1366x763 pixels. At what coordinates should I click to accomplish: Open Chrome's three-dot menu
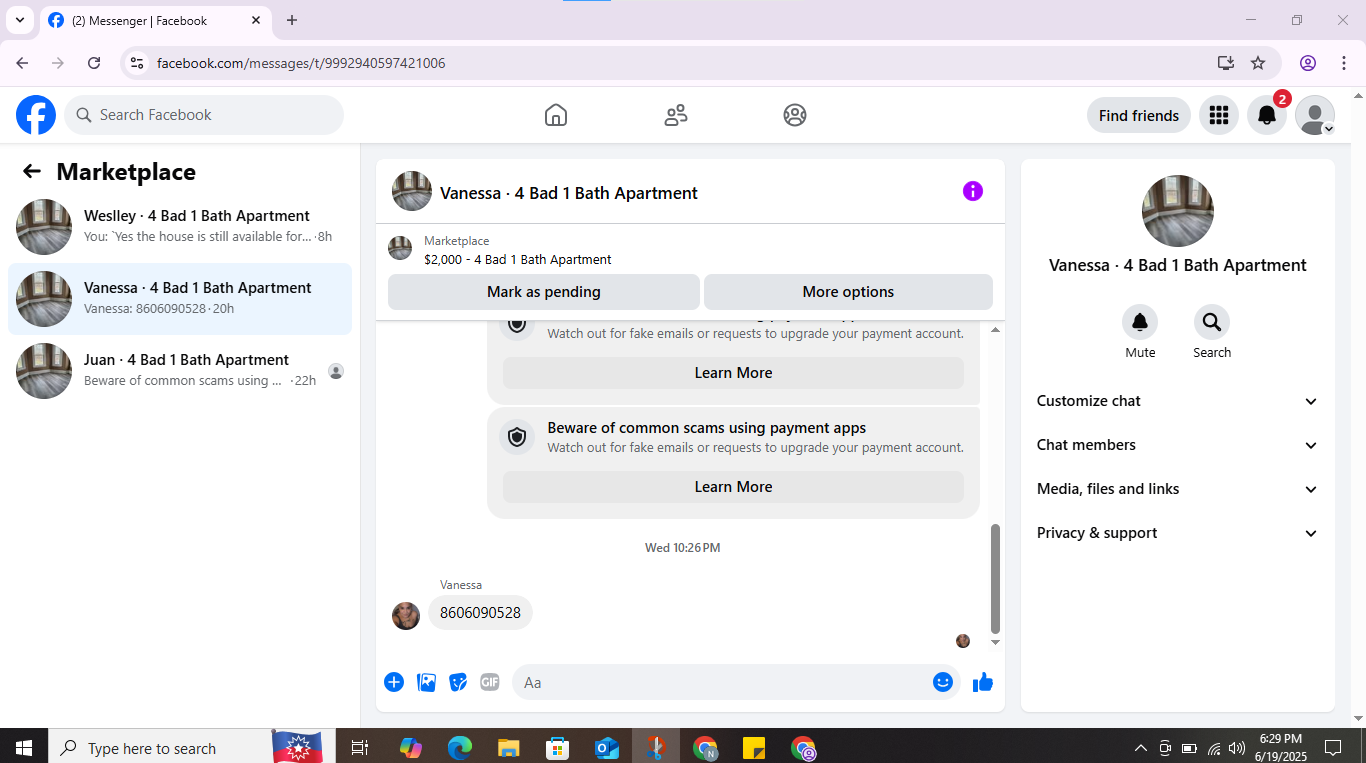[x=1344, y=63]
